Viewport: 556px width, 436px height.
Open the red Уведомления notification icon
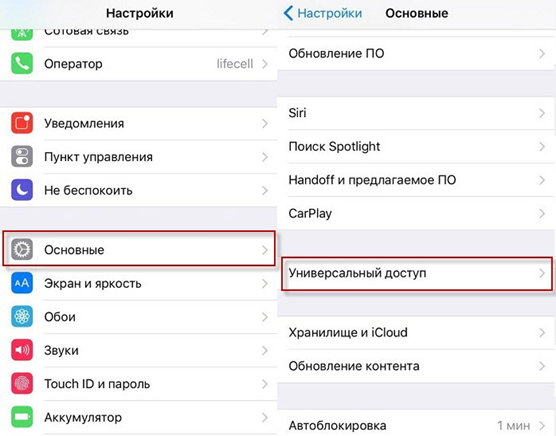coord(22,123)
